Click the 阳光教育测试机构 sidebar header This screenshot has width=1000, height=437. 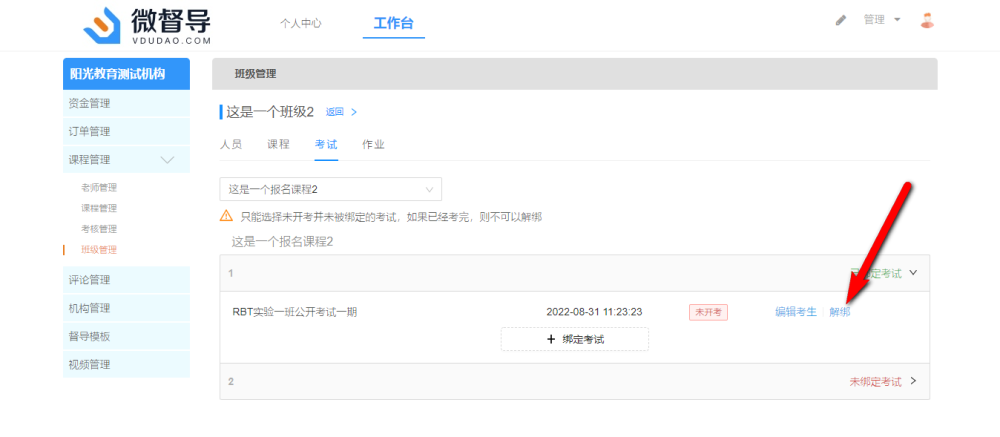point(126,74)
